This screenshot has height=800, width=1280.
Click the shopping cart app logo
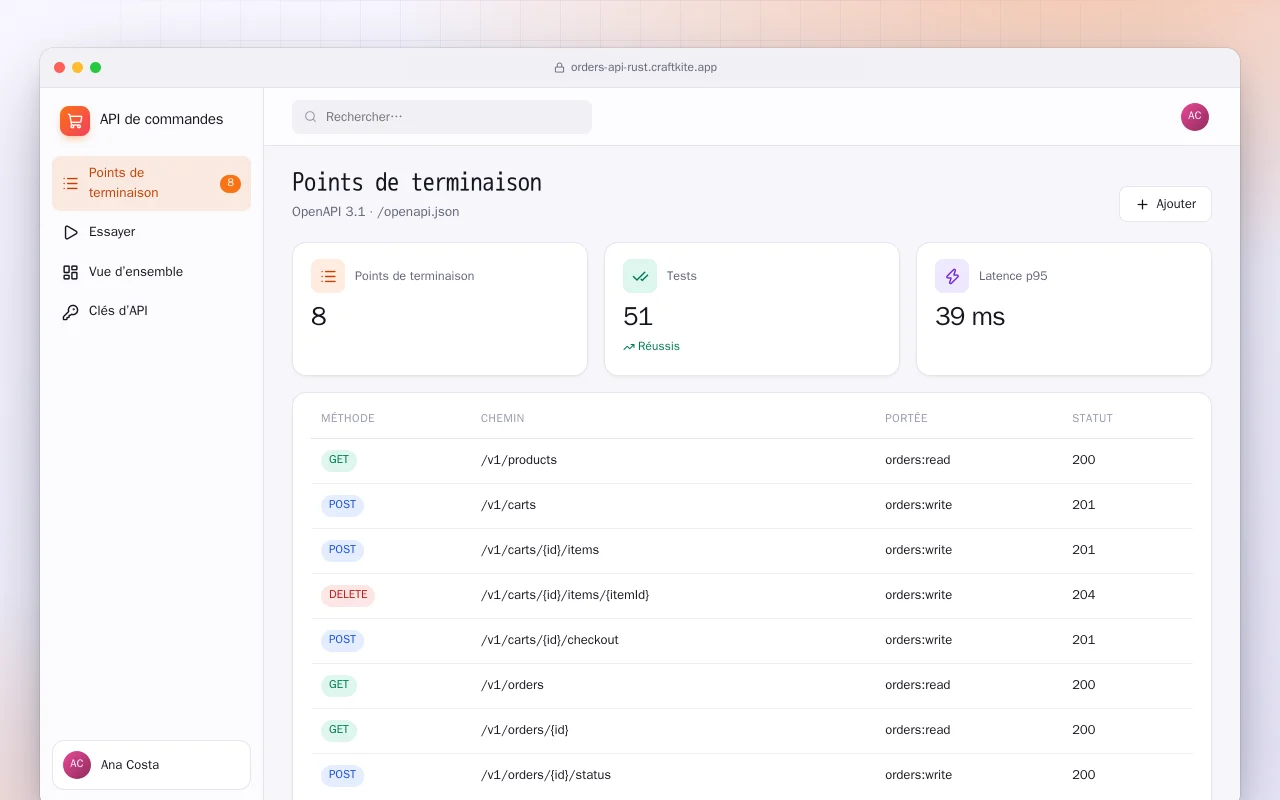coord(75,121)
